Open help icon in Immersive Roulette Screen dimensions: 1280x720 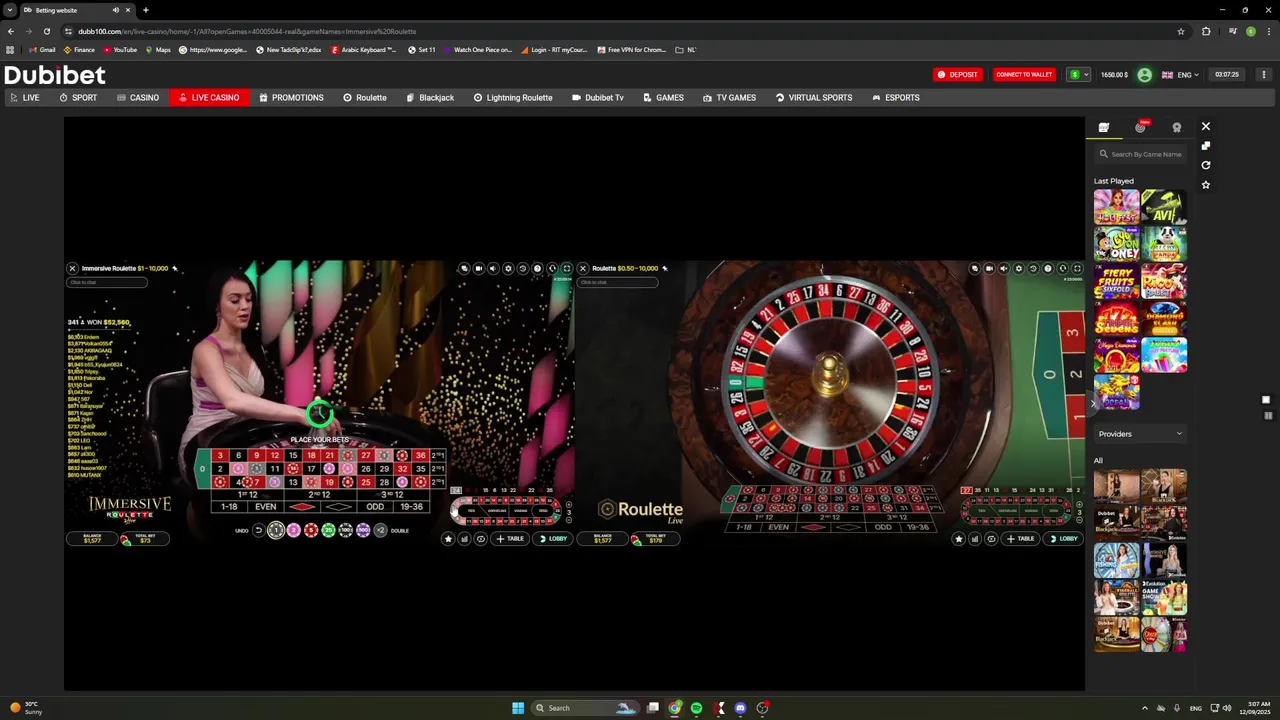click(x=537, y=268)
